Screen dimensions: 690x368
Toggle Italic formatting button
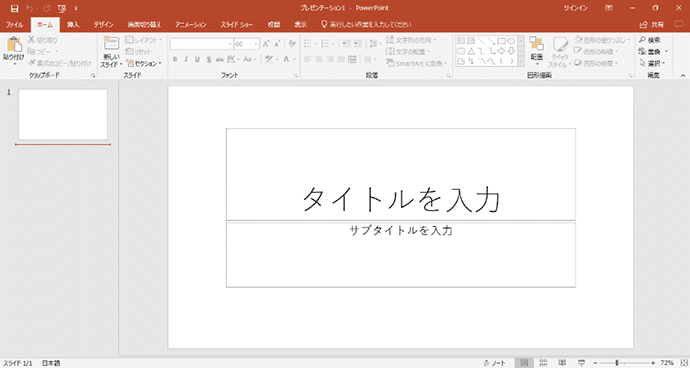click(186, 59)
